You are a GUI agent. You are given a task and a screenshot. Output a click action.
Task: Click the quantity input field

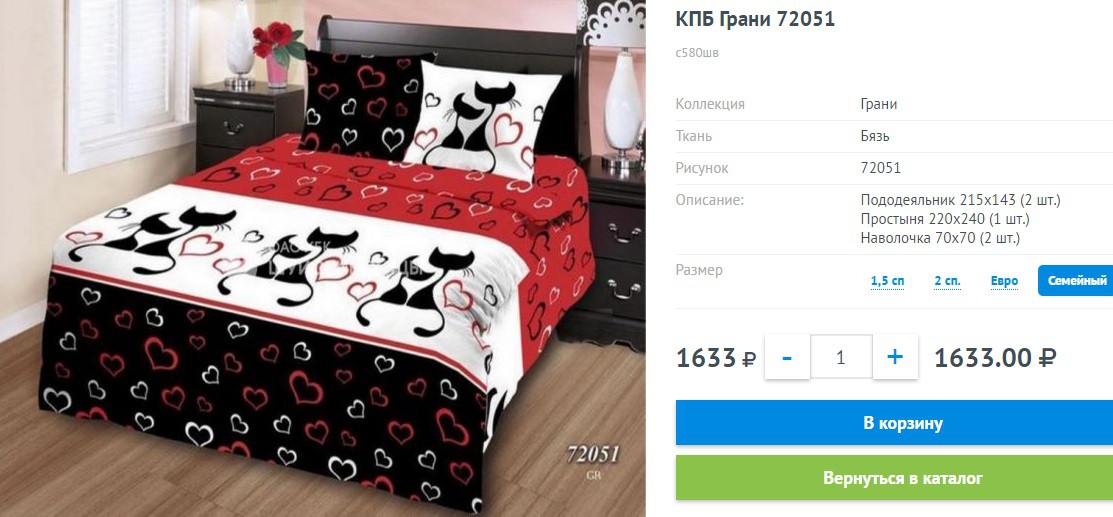coord(841,357)
